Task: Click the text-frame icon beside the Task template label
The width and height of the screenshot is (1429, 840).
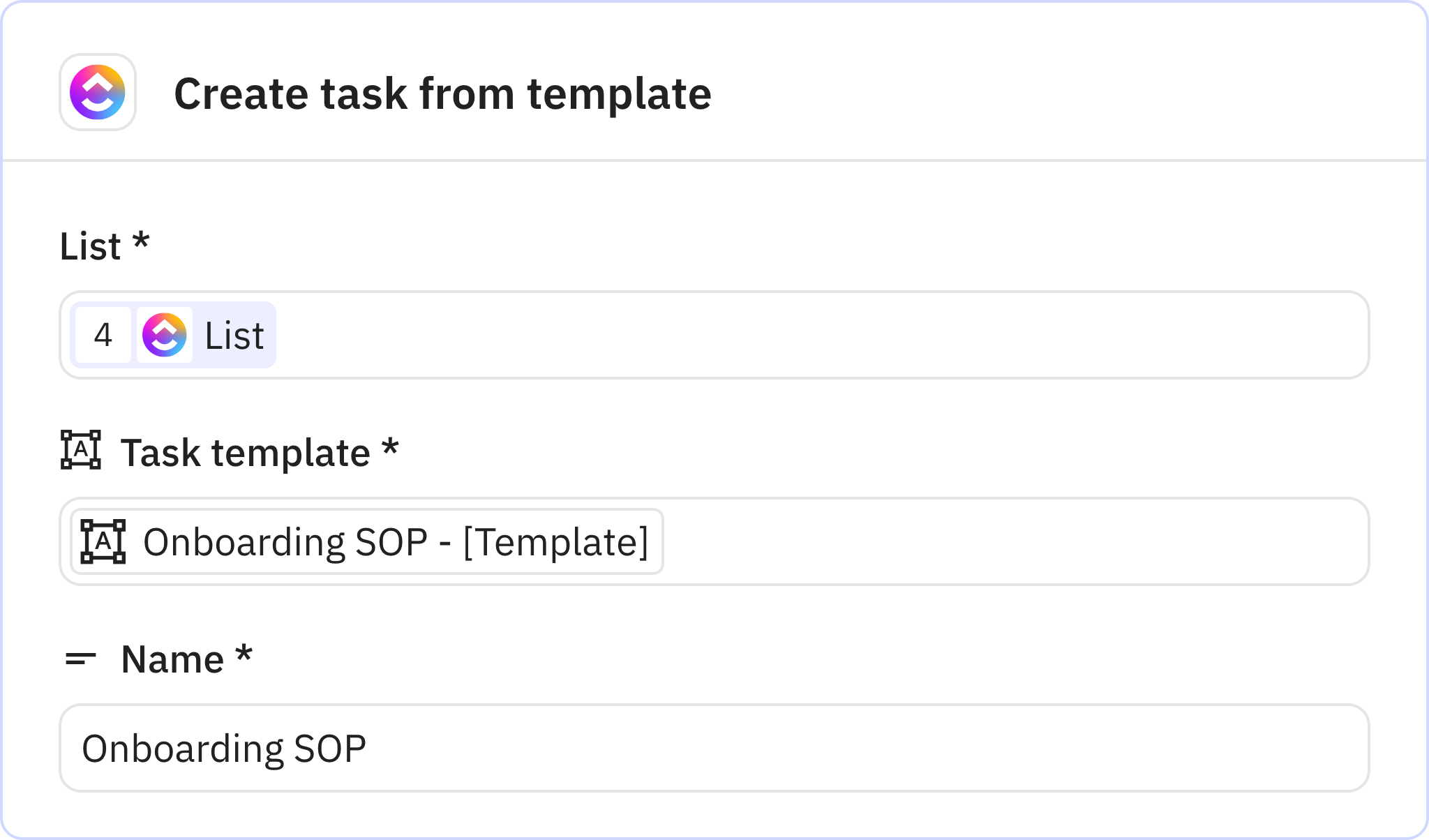Action: click(x=81, y=452)
